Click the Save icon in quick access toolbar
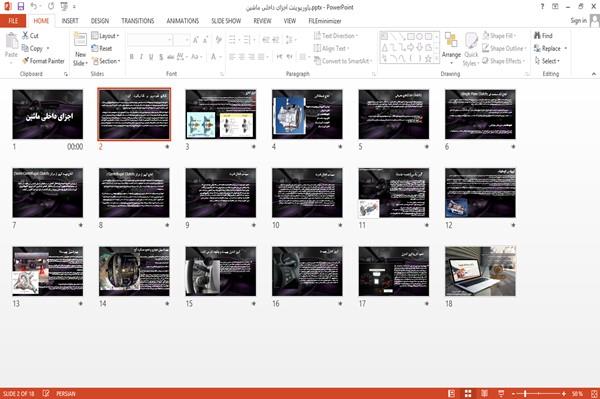This screenshot has width=600, height=399. pyautogui.click(x=21, y=7)
